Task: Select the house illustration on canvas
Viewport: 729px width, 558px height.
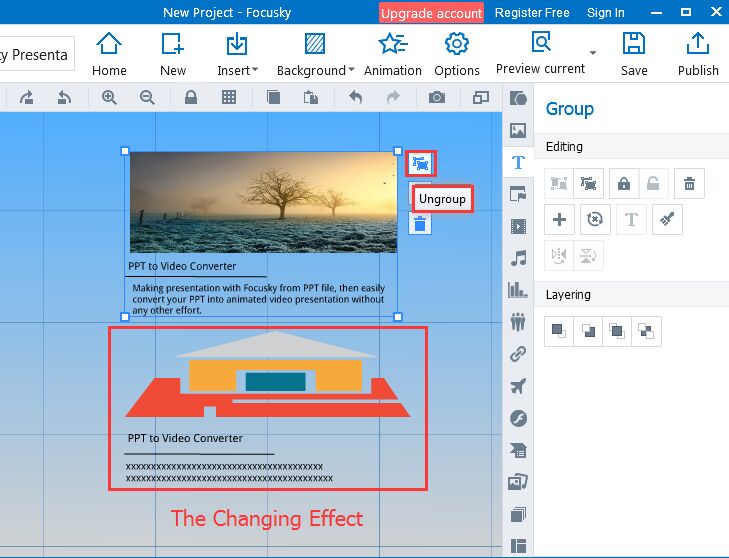Action: click(x=268, y=375)
